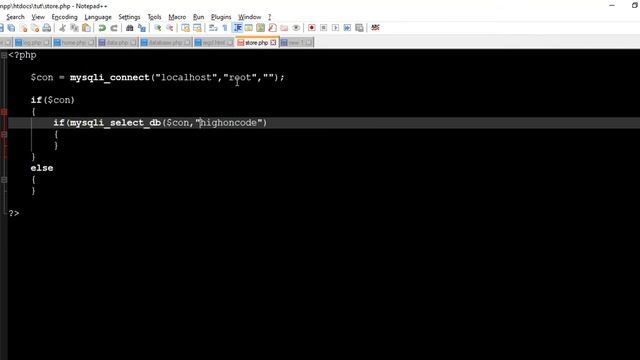Click the else keyword in the code

42,168
